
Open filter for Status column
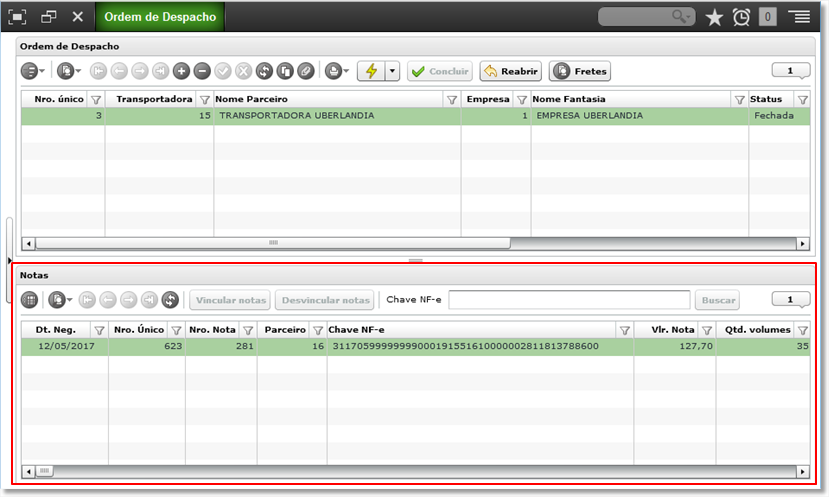[803, 99]
